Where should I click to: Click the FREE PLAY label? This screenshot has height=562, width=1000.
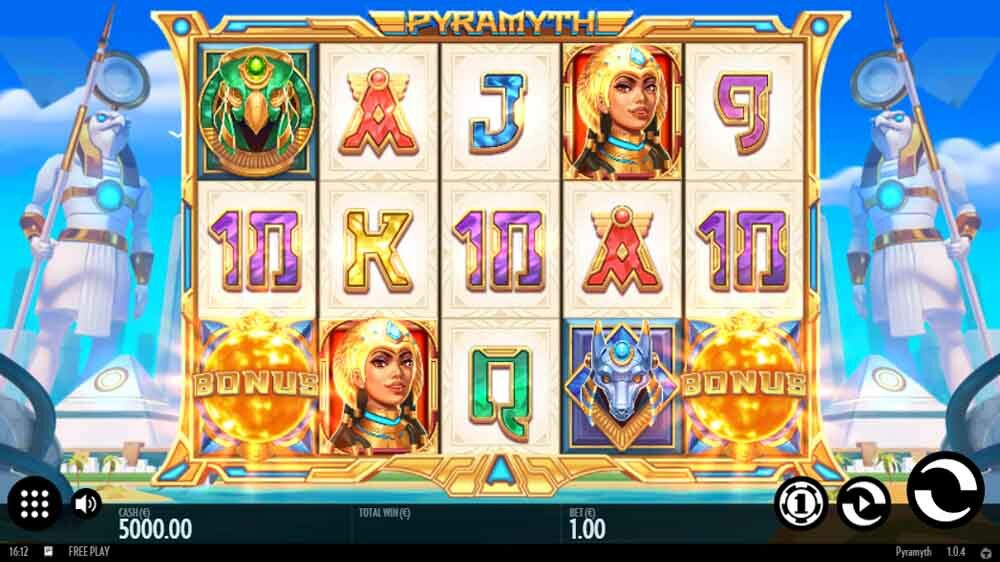click(x=89, y=552)
